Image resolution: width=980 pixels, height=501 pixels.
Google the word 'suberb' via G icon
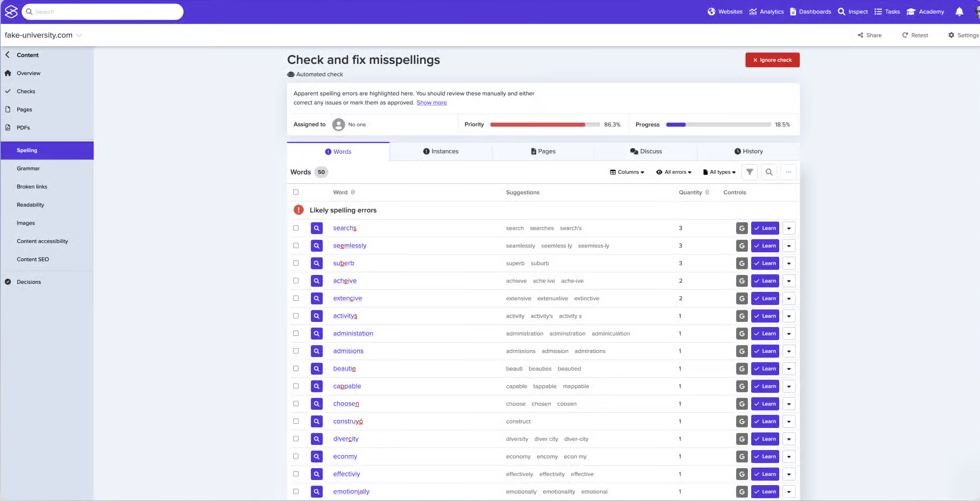[742, 263]
